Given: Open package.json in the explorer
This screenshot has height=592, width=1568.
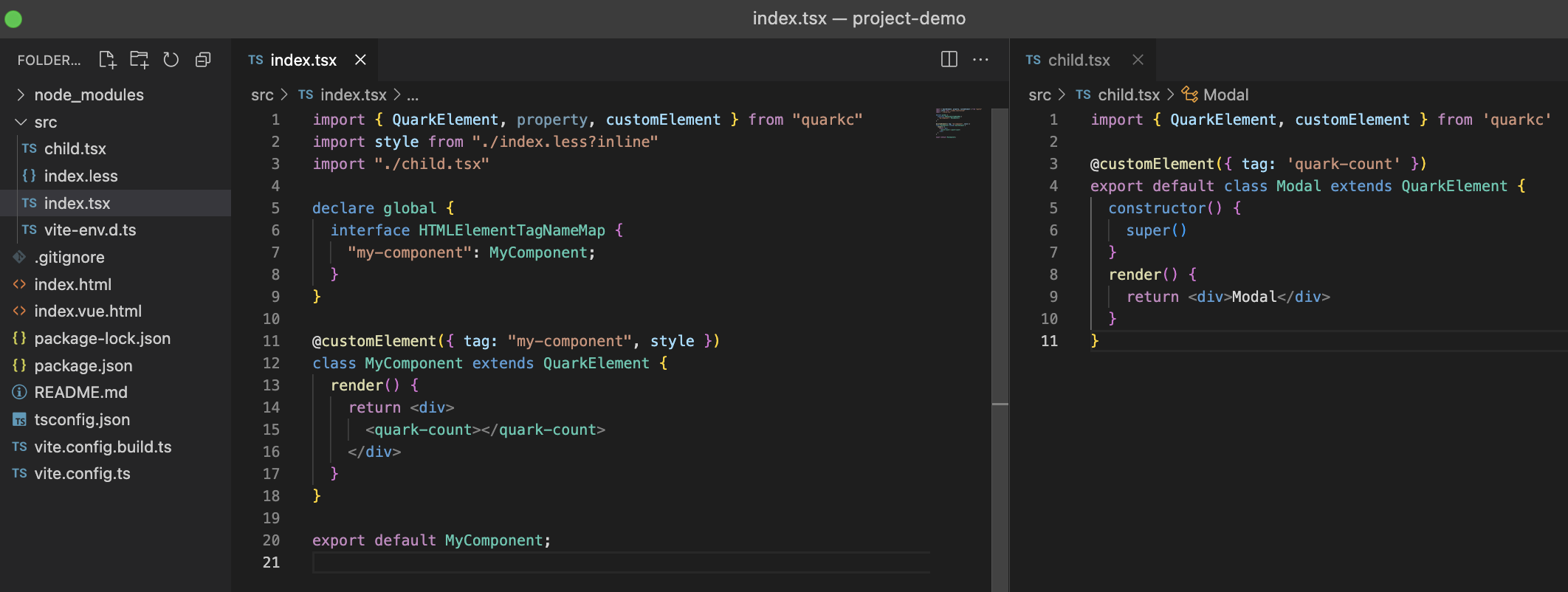Looking at the screenshot, I should pyautogui.click(x=115, y=365).
